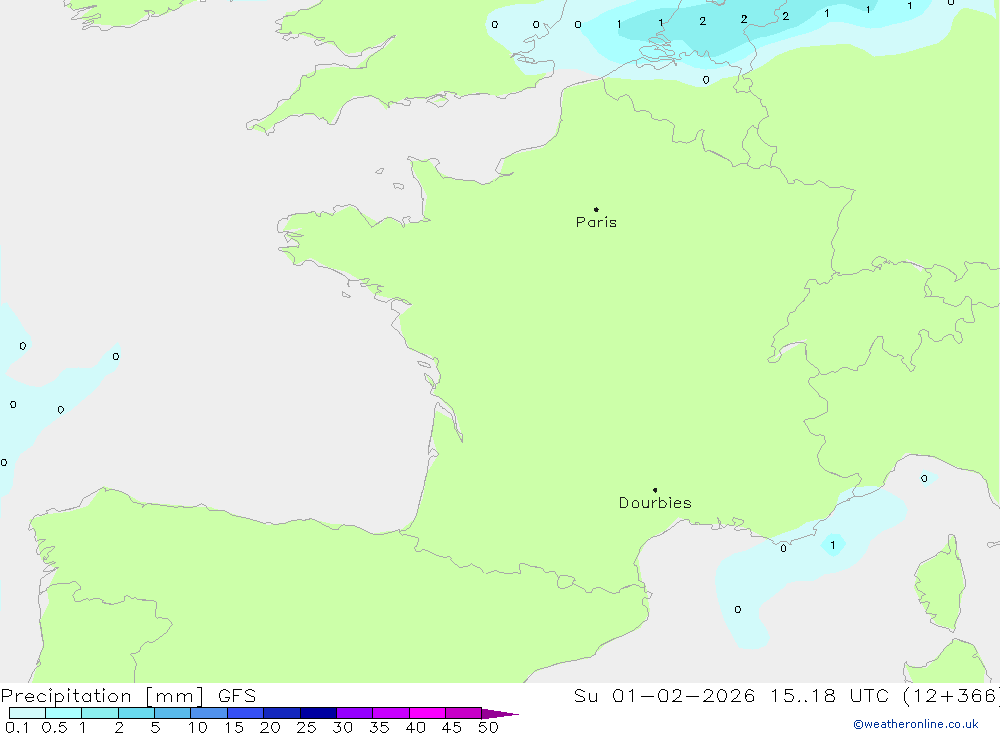Click the '25' legend scale value

point(307,727)
